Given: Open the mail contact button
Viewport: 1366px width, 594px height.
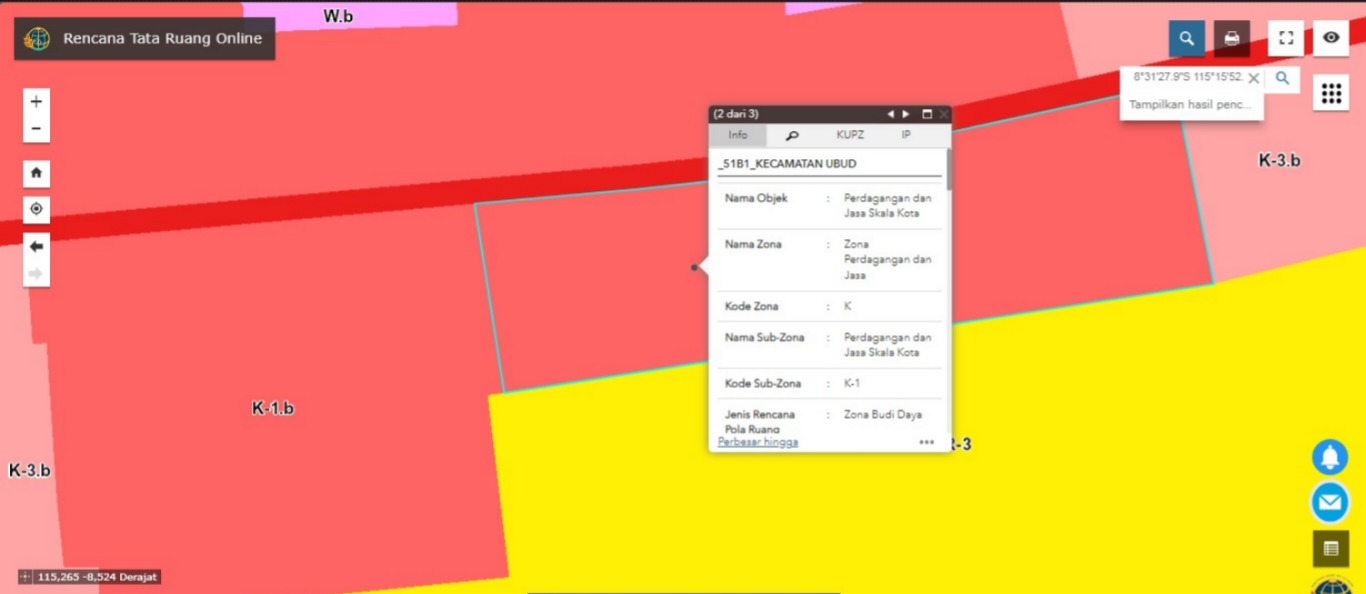Looking at the screenshot, I should tap(1329, 502).
